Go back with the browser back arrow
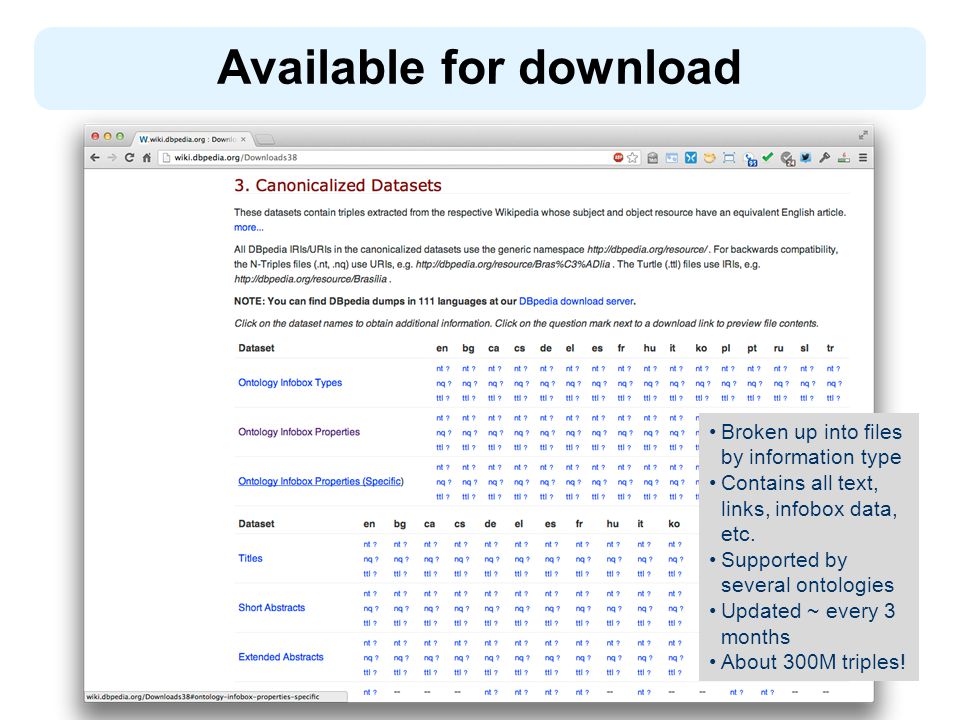The height and width of the screenshot is (720, 960). coord(95,157)
